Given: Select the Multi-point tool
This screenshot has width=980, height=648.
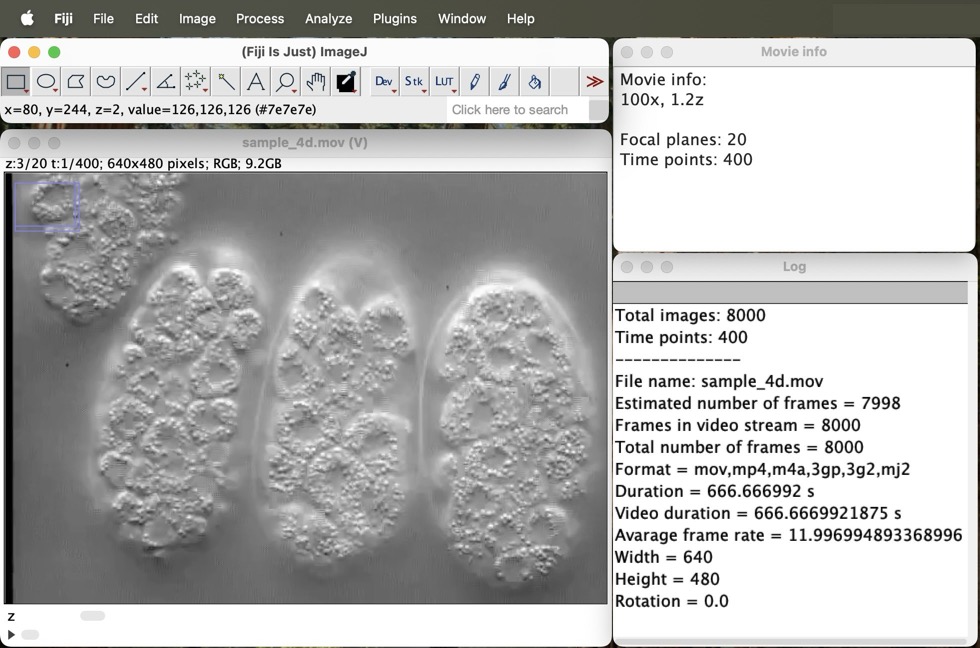Looking at the screenshot, I should click(x=196, y=82).
